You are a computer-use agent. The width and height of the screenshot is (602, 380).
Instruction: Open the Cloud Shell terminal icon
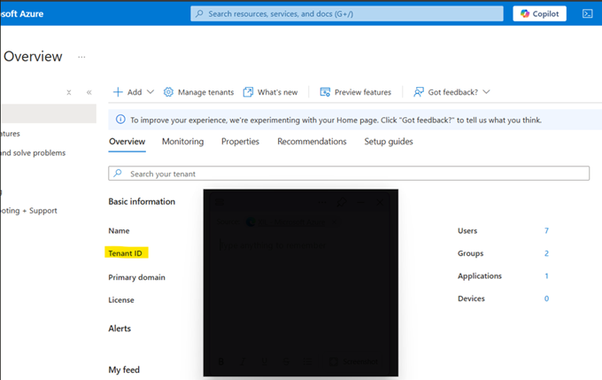click(587, 14)
